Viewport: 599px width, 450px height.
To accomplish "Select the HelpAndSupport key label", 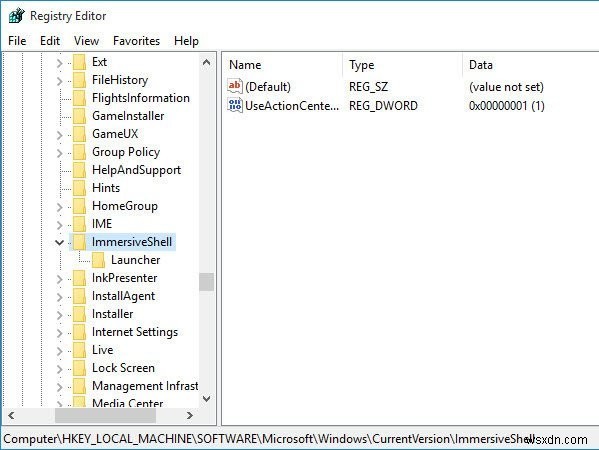I will pyautogui.click(x=136, y=170).
